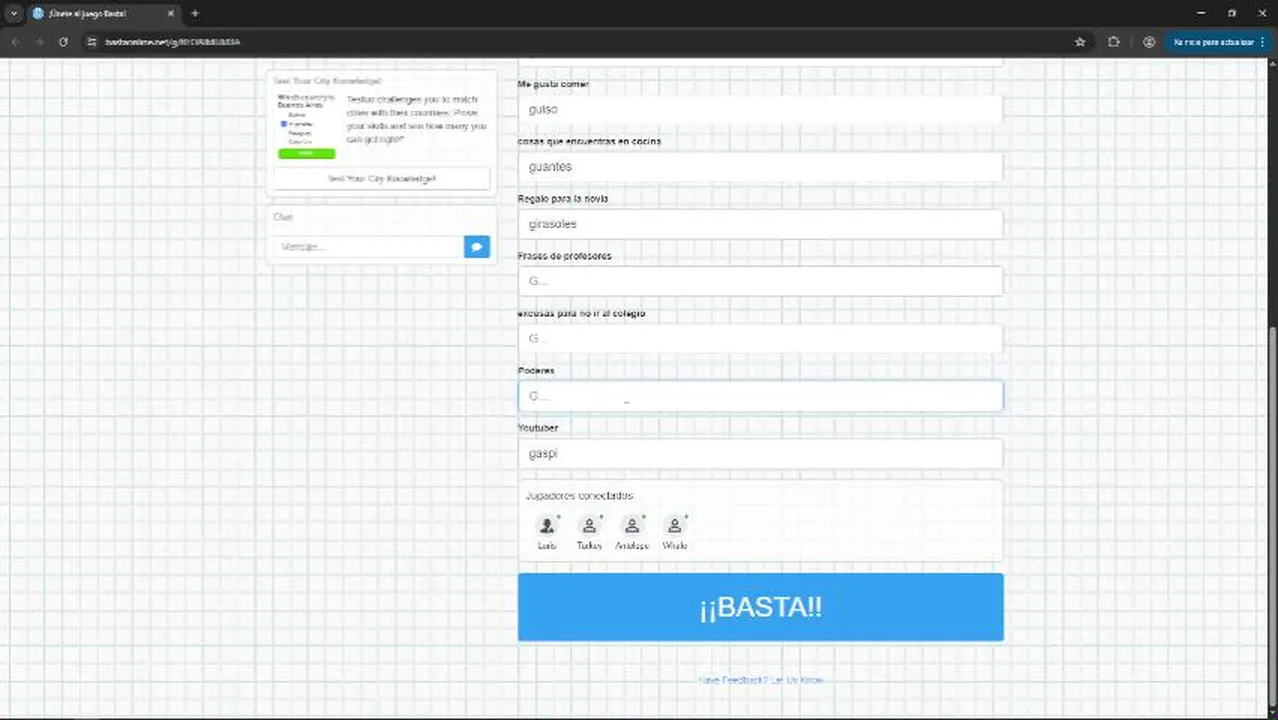View site information icon in address bar
This screenshot has width=1278, height=720.
point(91,42)
